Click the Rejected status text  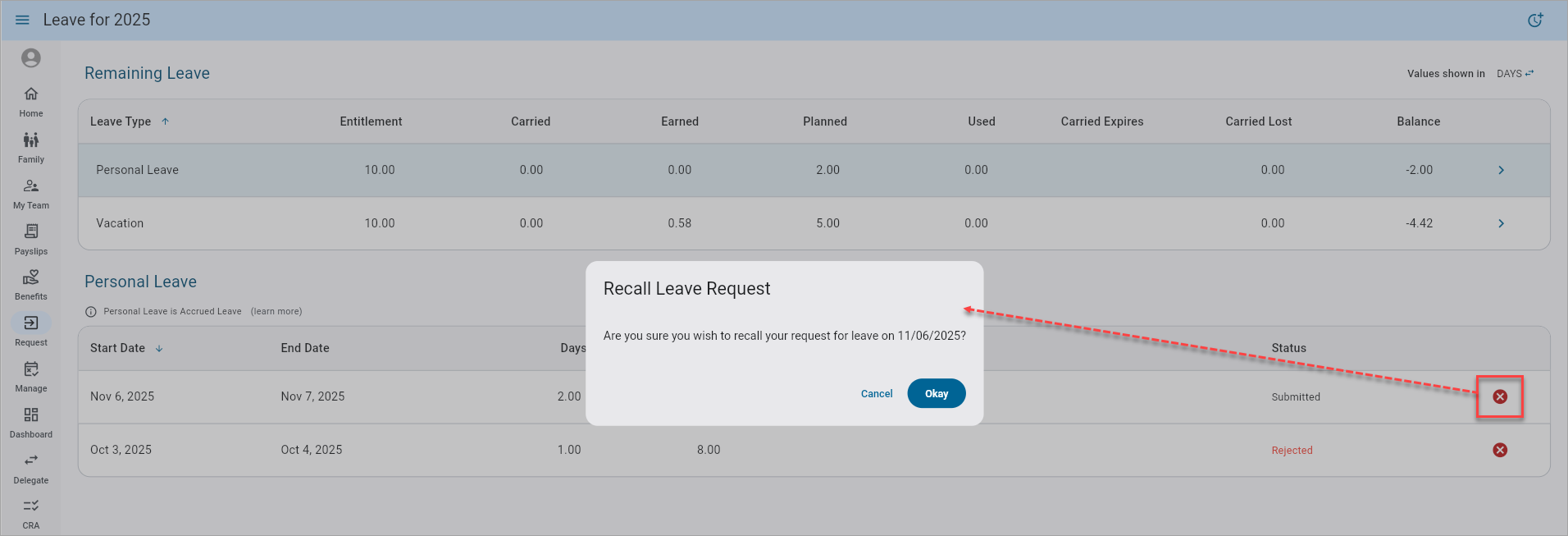[x=1292, y=451]
